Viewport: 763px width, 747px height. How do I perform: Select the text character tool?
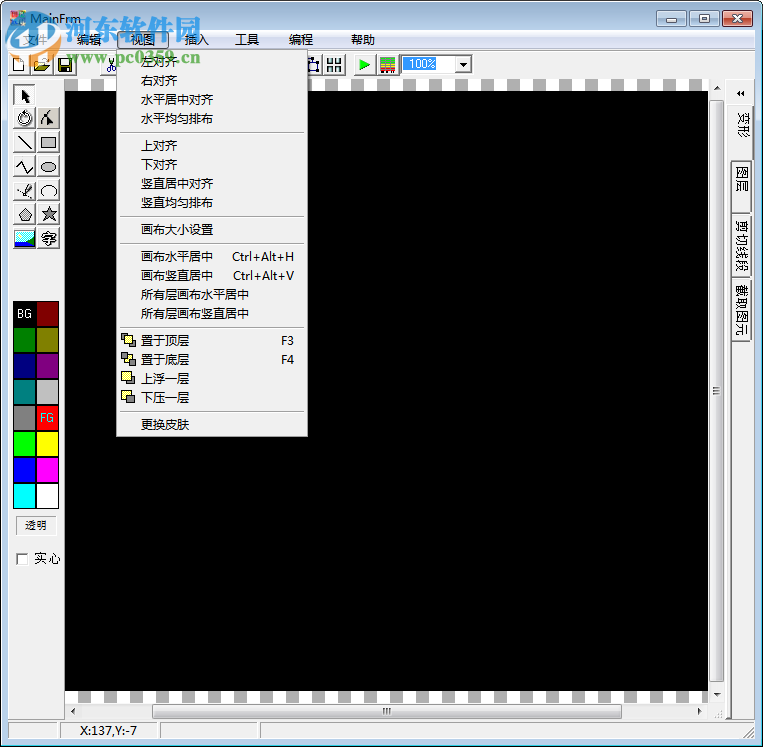[48, 238]
